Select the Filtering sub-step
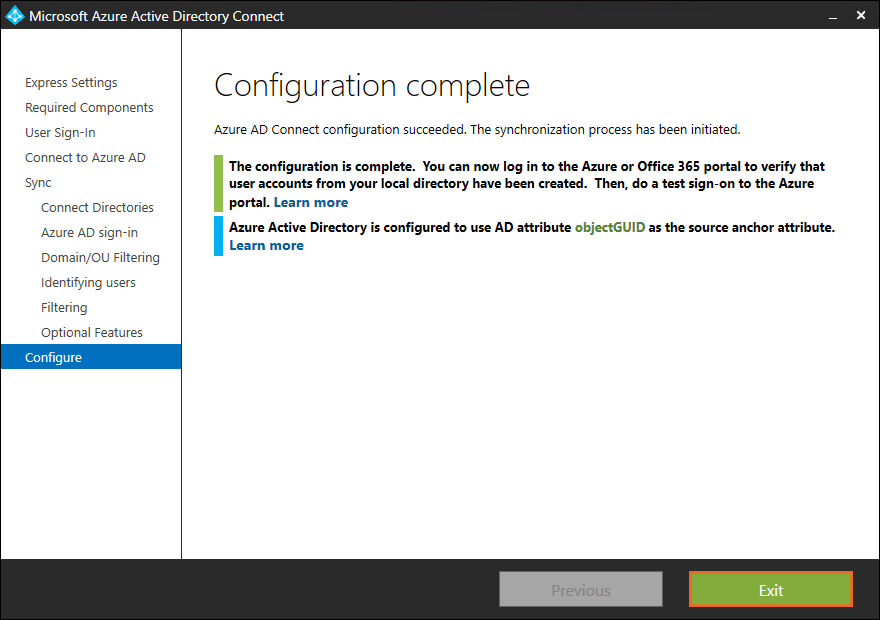The width and height of the screenshot is (880, 620). 64,308
